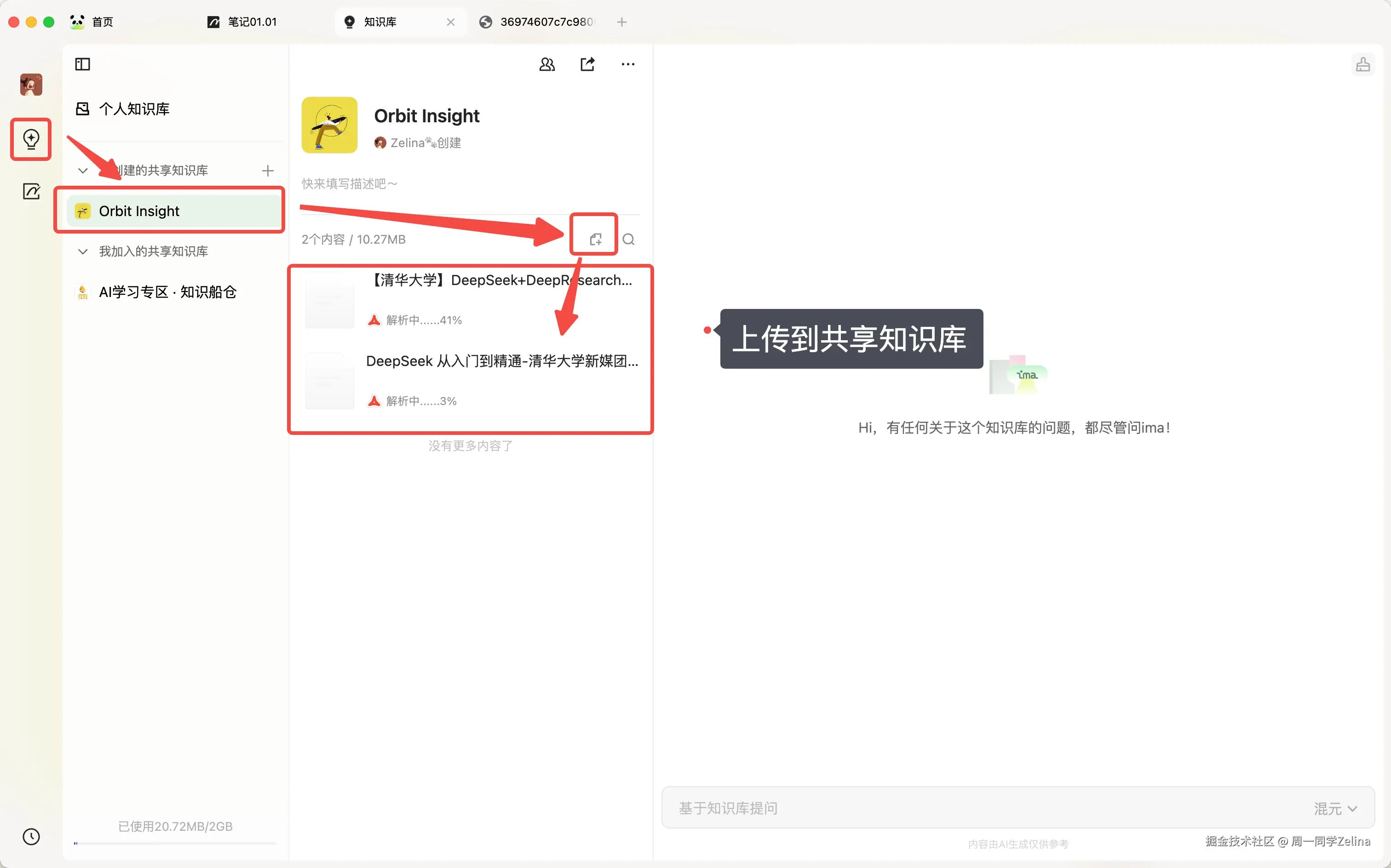This screenshot has width=1391, height=868.
Task: Collapse the 创建的共享知识库 section
Action: [82, 170]
